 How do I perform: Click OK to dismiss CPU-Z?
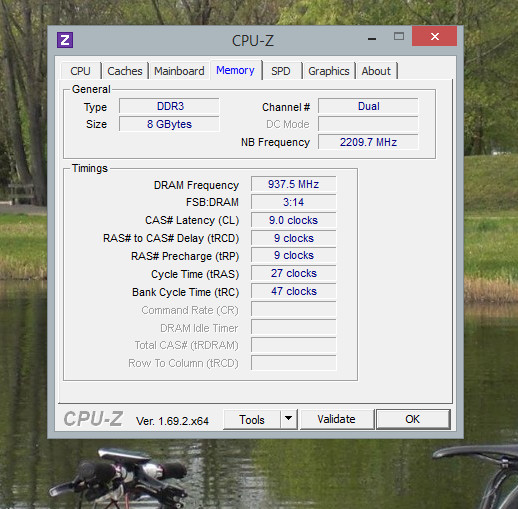coord(413,419)
